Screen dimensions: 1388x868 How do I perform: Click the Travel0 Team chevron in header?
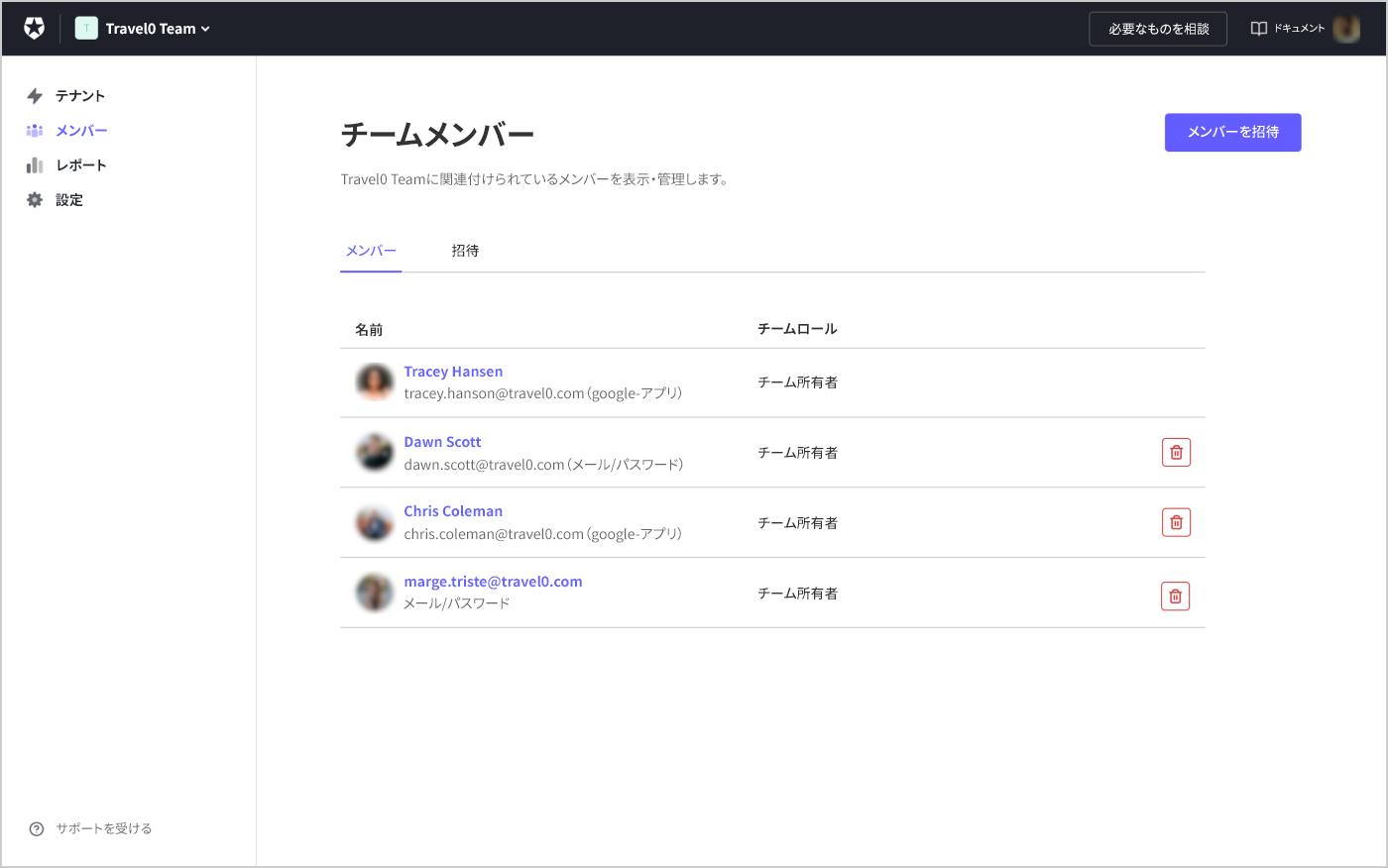[206, 28]
